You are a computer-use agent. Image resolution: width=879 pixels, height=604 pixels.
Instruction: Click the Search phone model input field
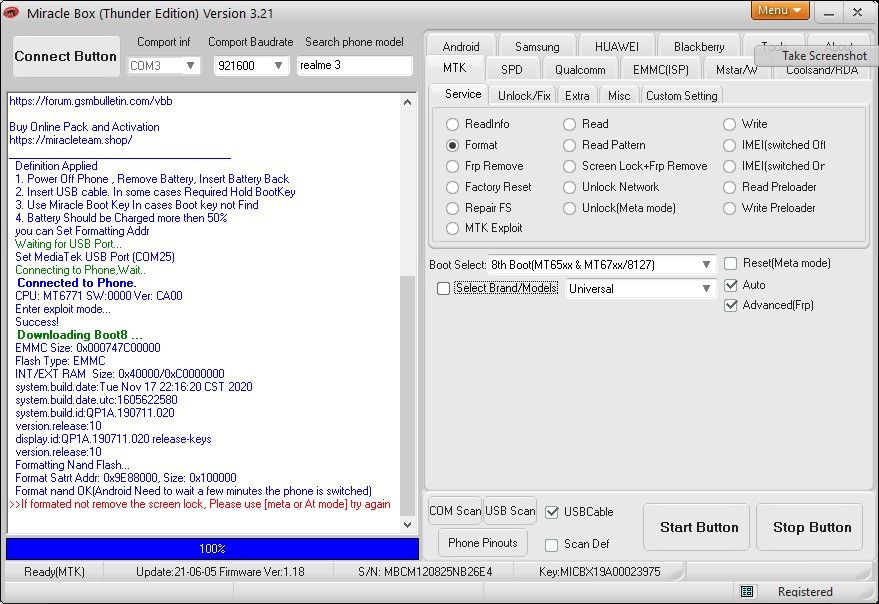(x=354, y=65)
